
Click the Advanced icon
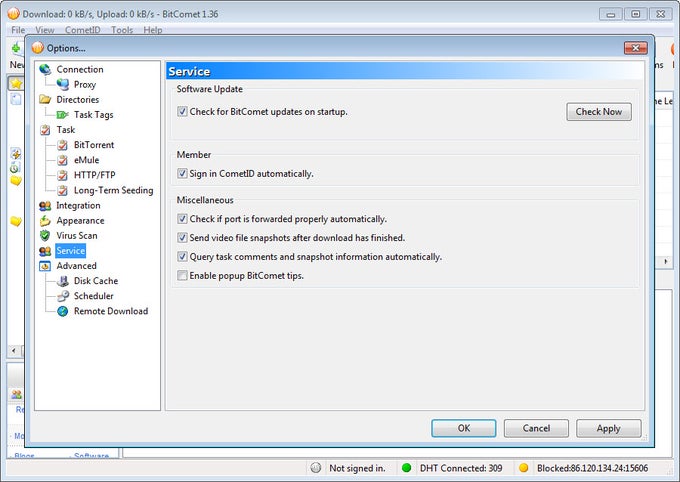[45, 266]
